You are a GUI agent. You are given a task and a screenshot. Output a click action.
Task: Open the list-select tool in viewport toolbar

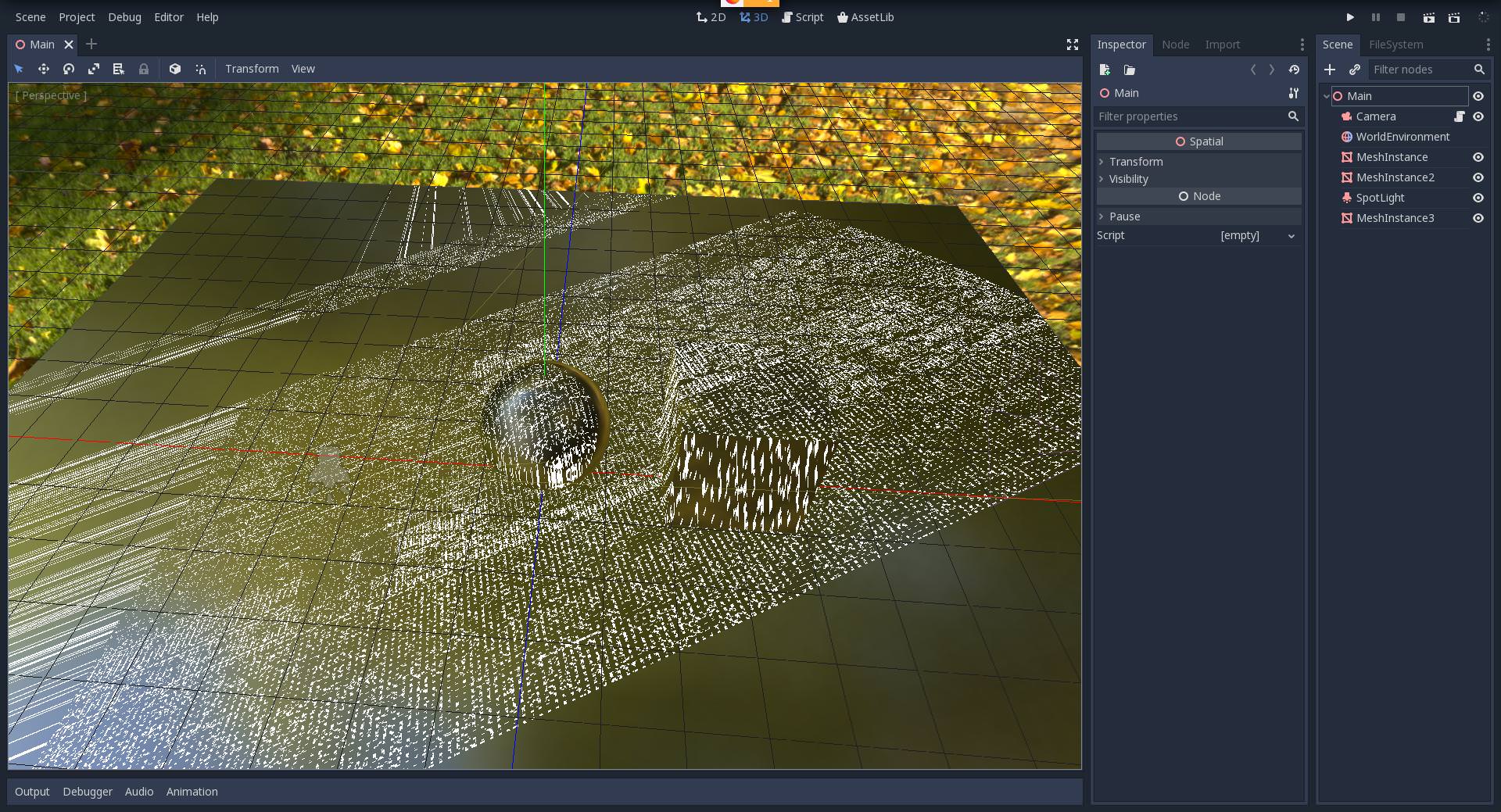pos(119,69)
